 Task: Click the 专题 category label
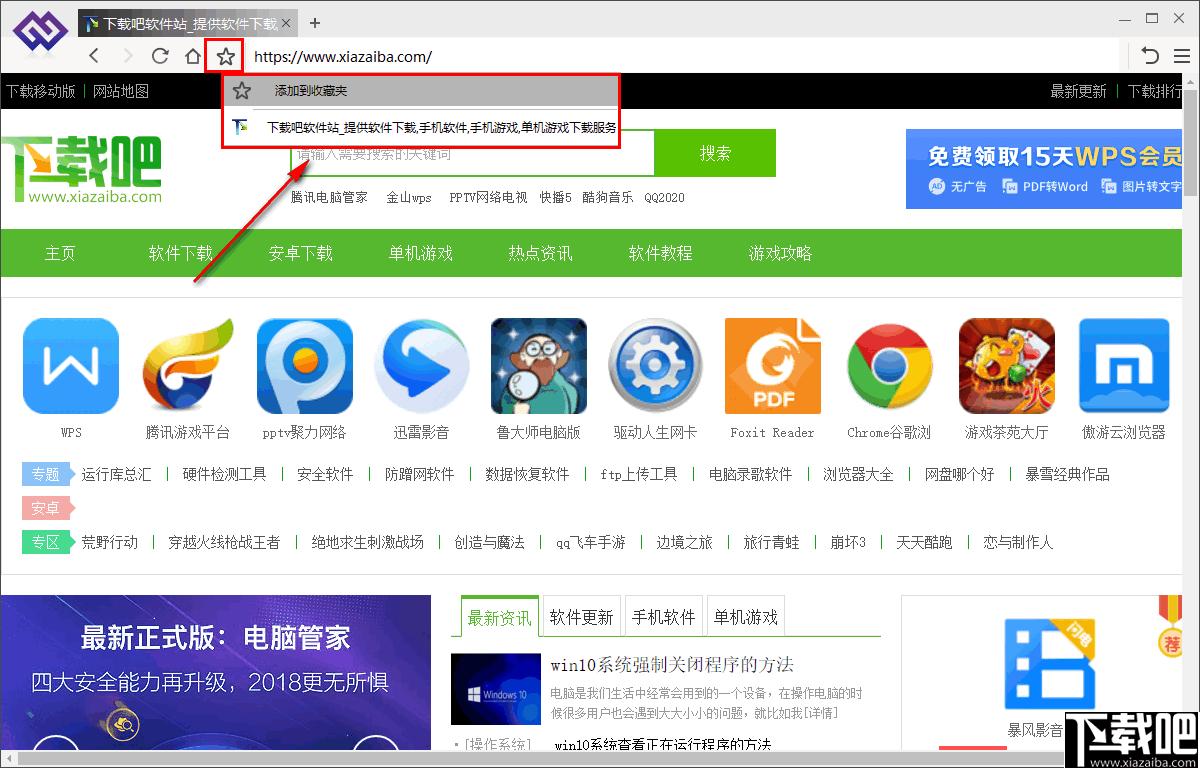pos(46,474)
